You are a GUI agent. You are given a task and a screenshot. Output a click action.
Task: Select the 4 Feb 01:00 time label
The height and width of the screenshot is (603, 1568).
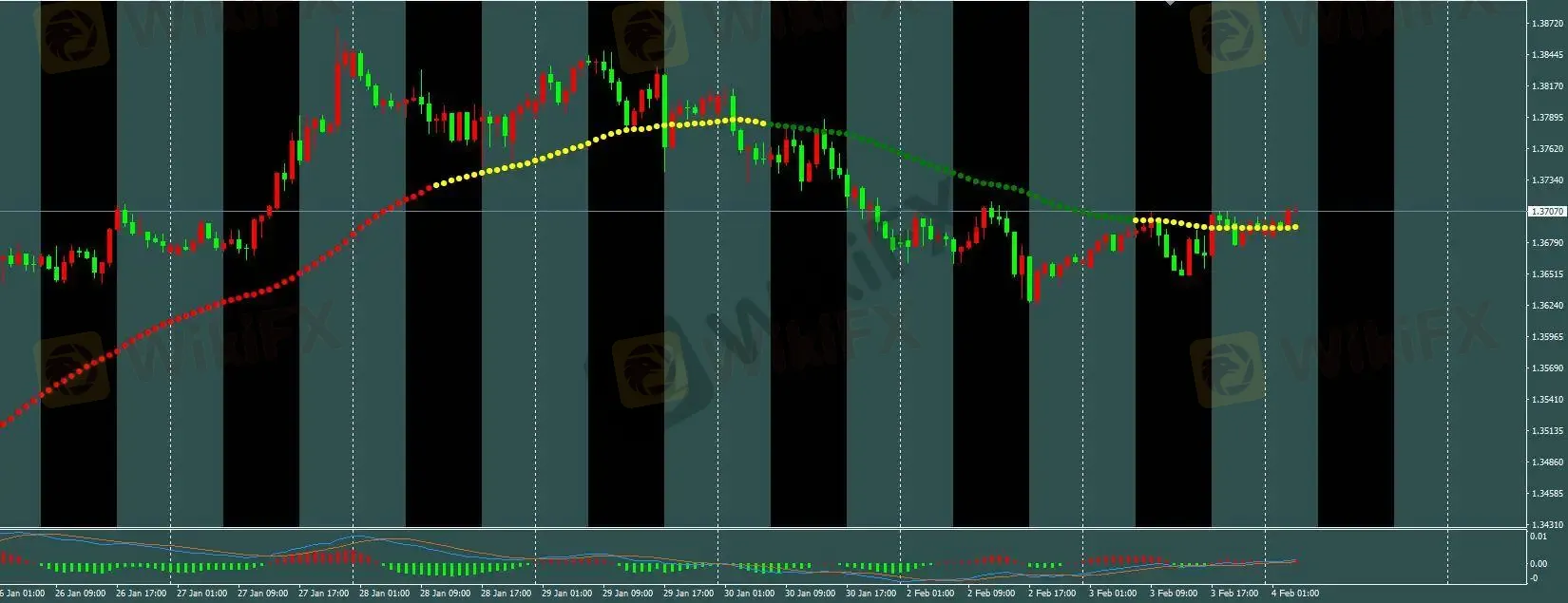pyautogui.click(x=1294, y=594)
